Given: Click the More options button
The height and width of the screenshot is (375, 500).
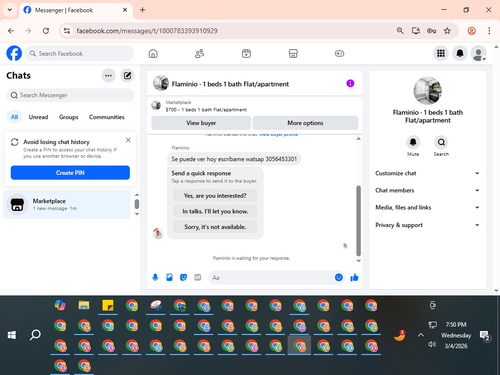Looking at the screenshot, I should (305, 123).
